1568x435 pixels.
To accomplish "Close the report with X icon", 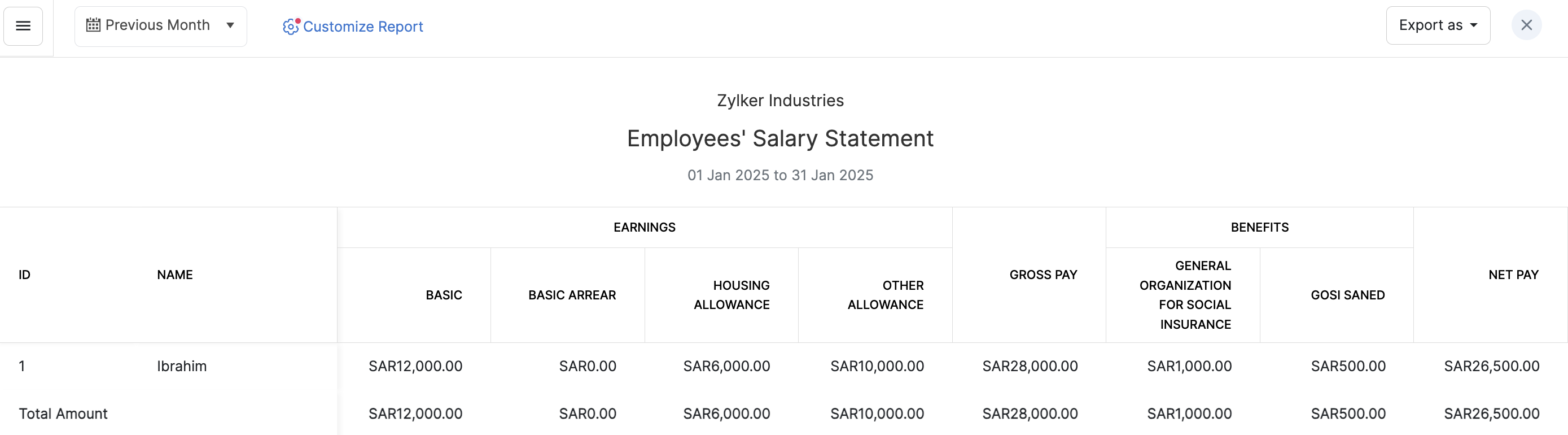I will [1526, 25].
